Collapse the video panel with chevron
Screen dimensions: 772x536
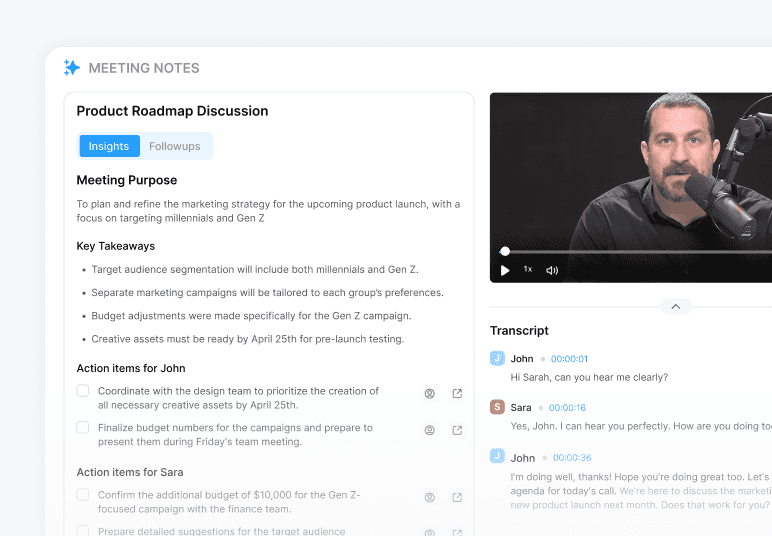[x=676, y=307]
